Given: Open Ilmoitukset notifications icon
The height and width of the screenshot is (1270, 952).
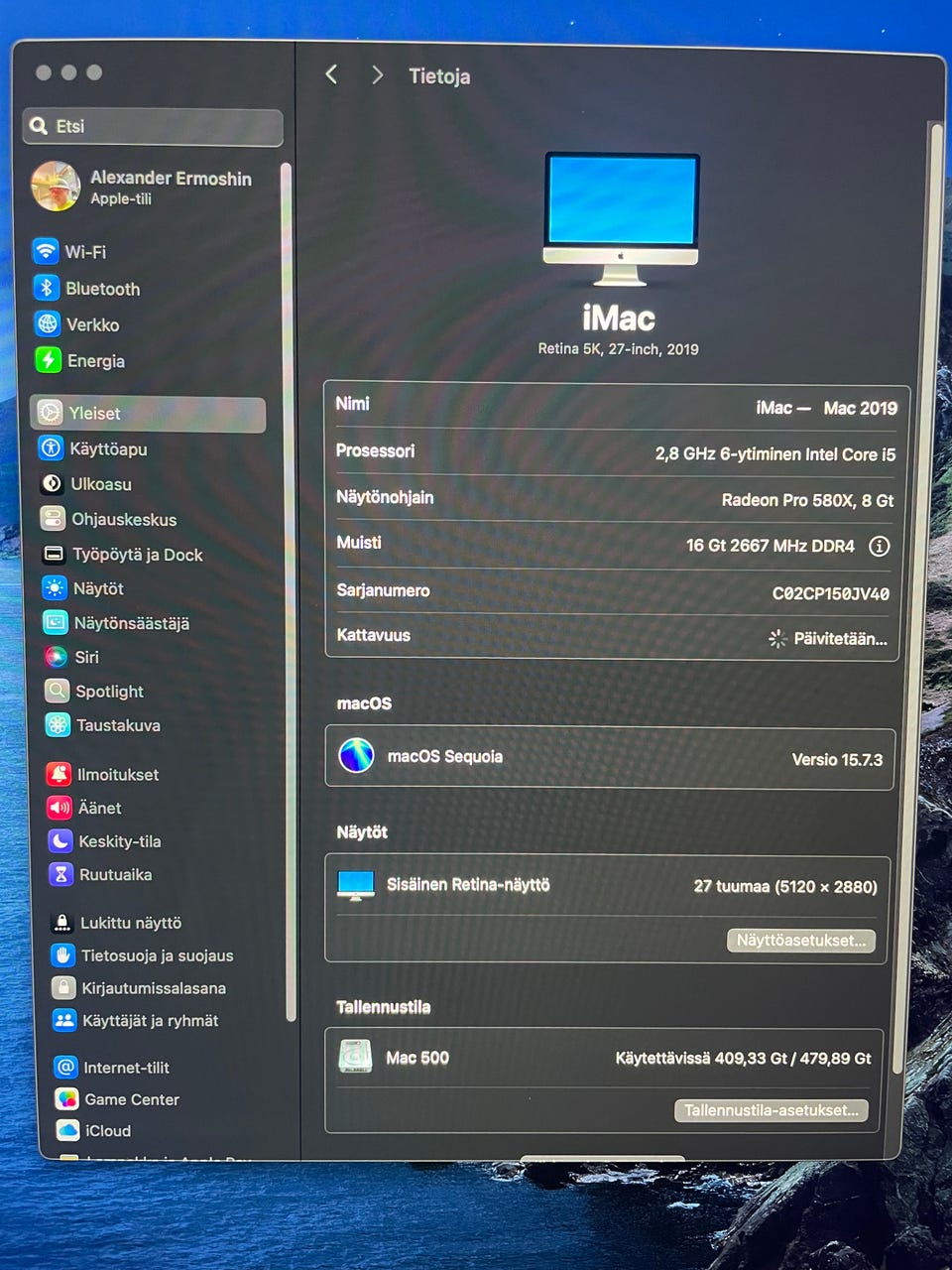Looking at the screenshot, I should [x=59, y=774].
